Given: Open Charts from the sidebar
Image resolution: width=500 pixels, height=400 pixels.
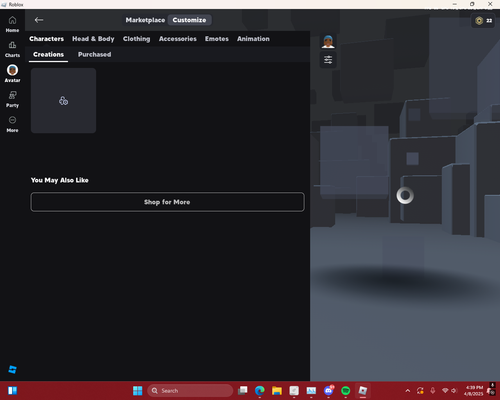Looking at the screenshot, I should (x=12, y=49).
